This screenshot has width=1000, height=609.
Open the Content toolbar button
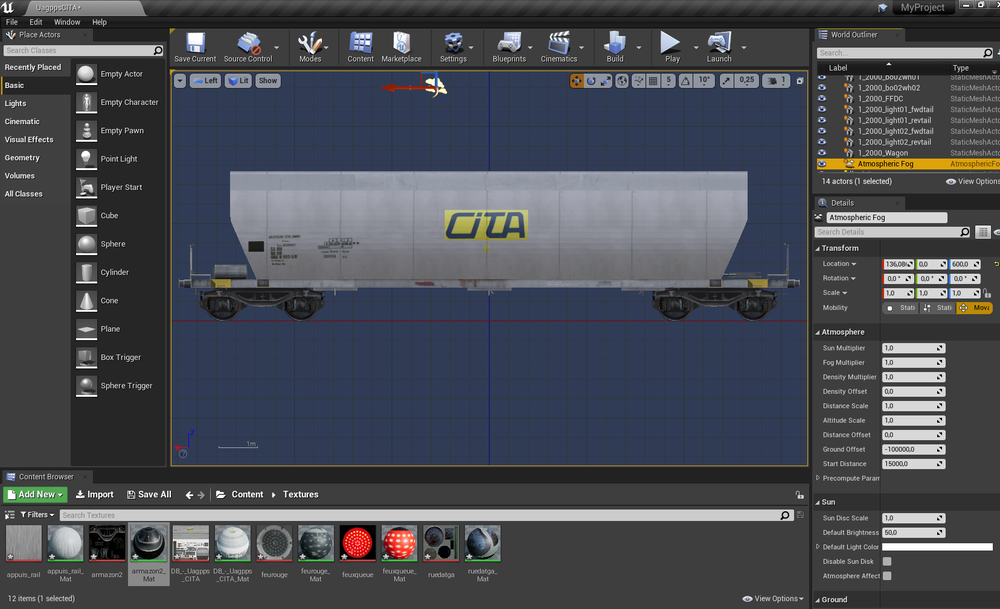coord(360,47)
